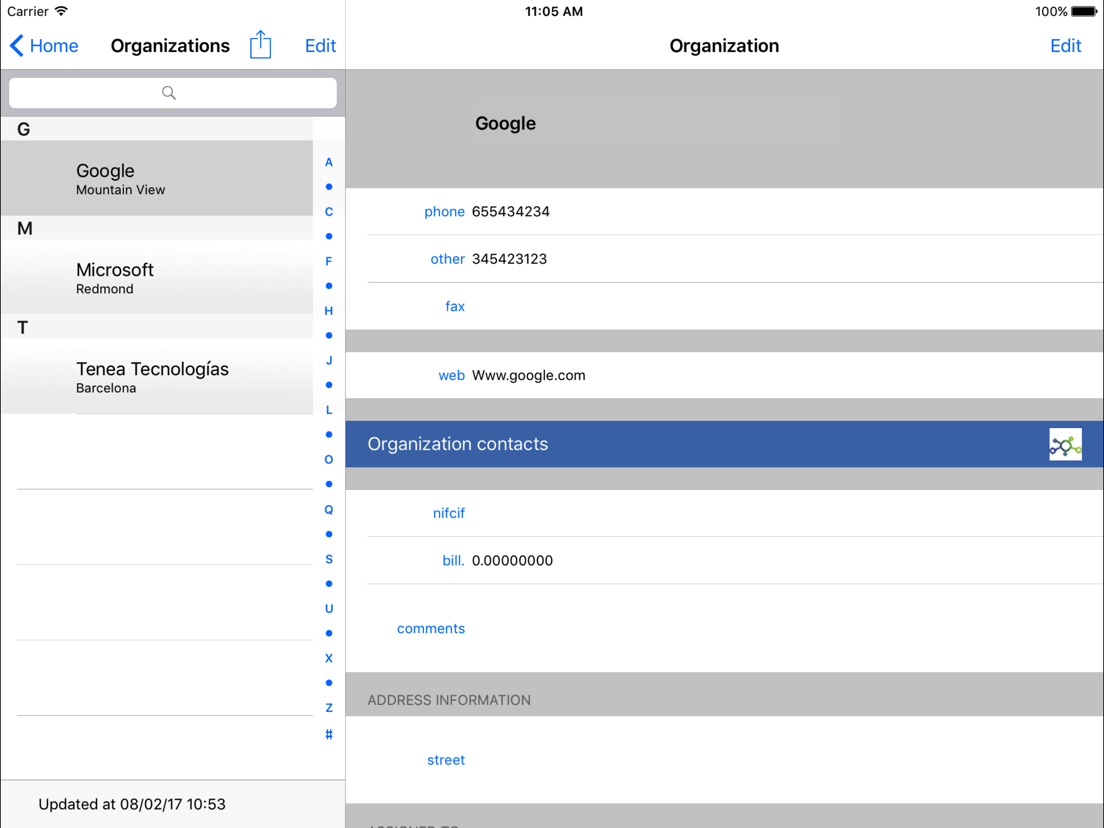This screenshot has width=1104, height=828.
Task: Jump to index letter C
Action: point(329,211)
